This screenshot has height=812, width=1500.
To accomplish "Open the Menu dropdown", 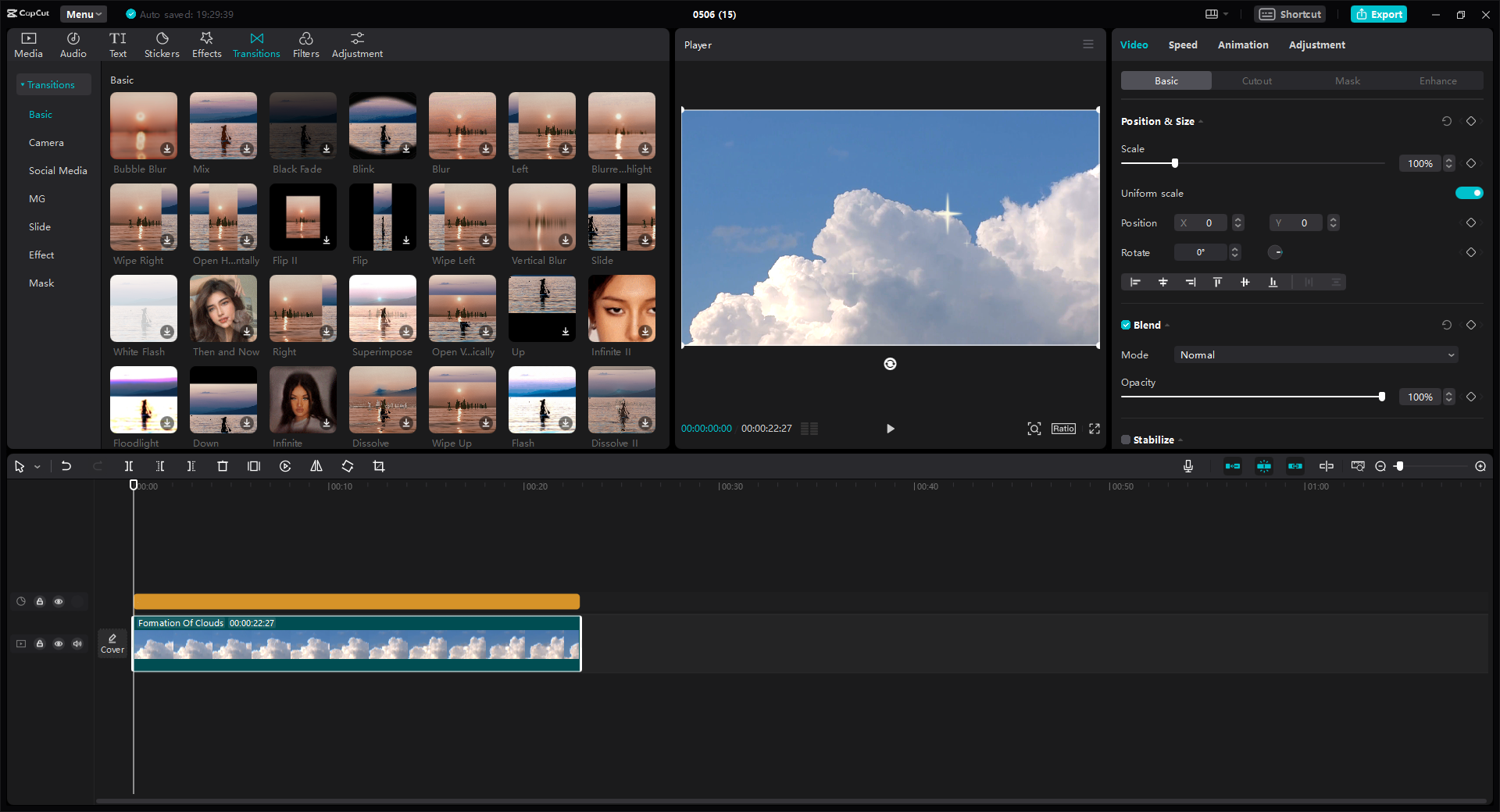I will tap(83, 14).
